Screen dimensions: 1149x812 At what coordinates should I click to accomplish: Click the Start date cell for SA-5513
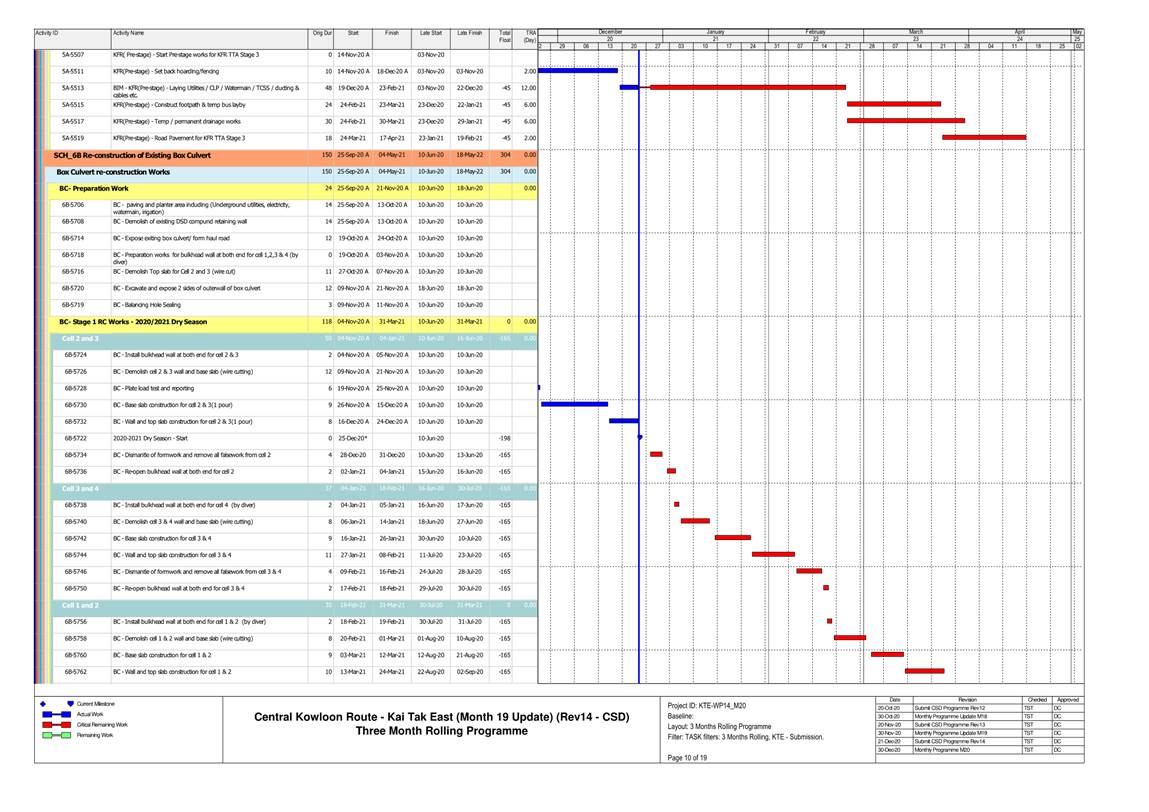[353, 87]
